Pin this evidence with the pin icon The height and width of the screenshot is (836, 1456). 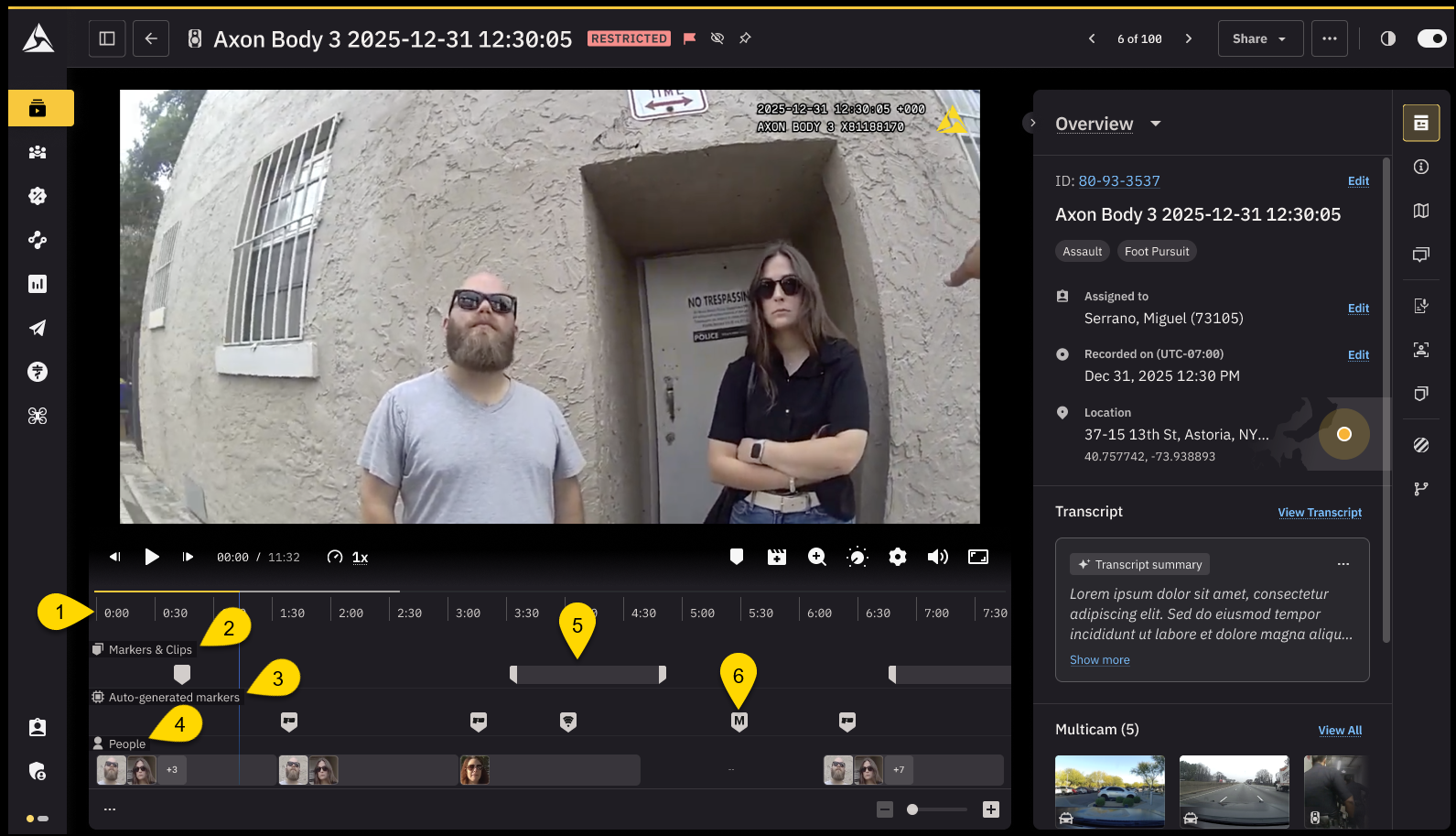(745, 38)
